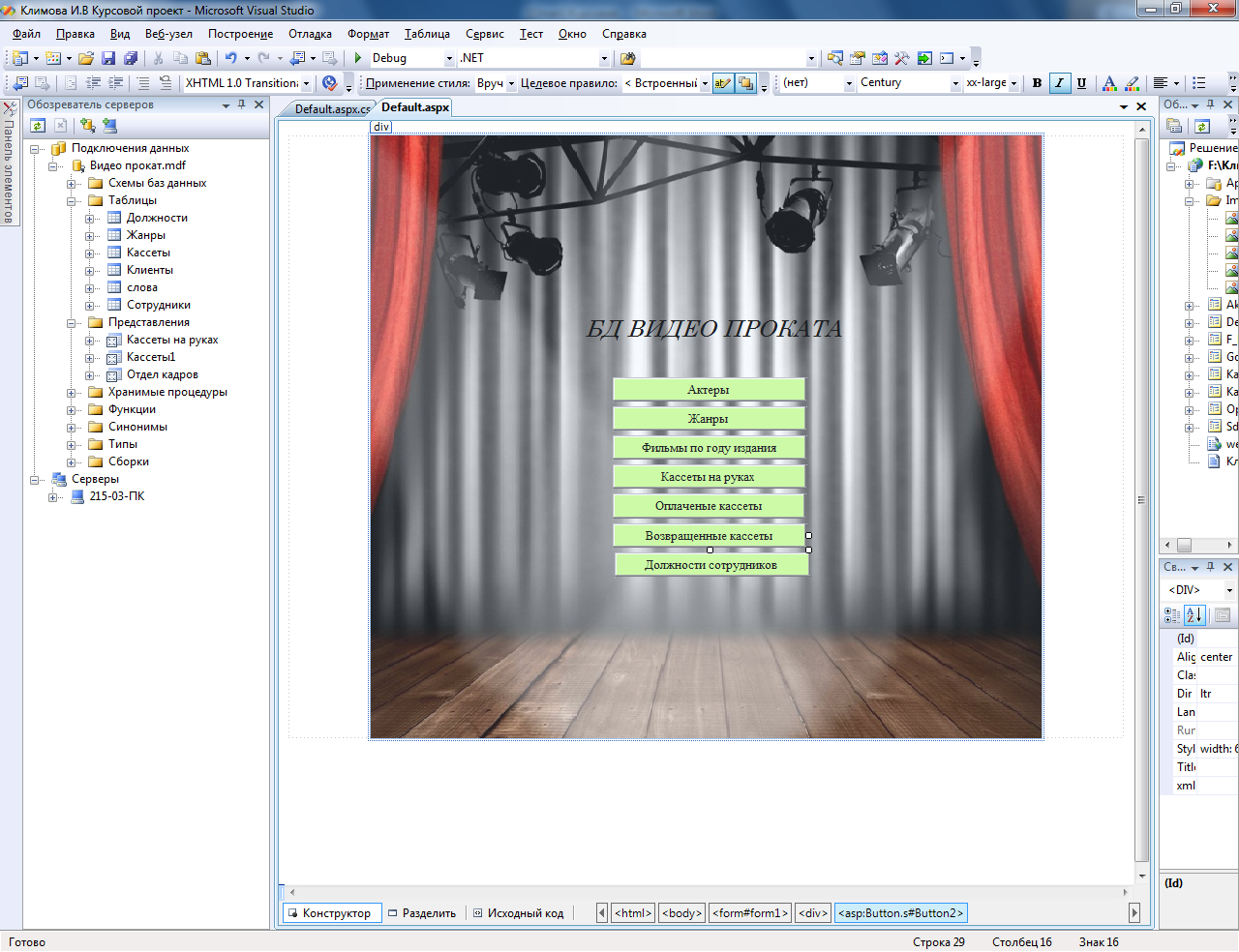Sort properties alphabetically with A-Z icon

pos(1194,614)
